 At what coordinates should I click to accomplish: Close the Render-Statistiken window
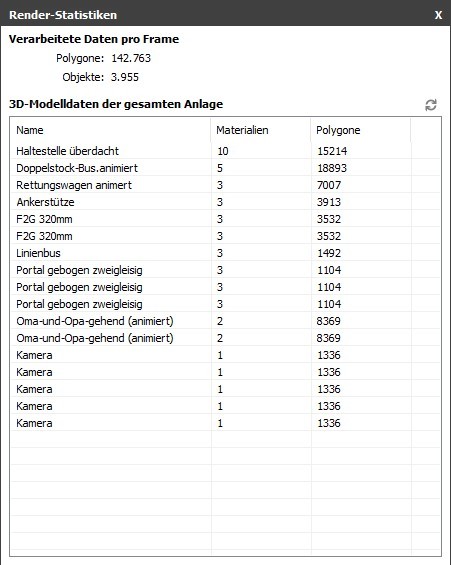click(x=438, y=15)
